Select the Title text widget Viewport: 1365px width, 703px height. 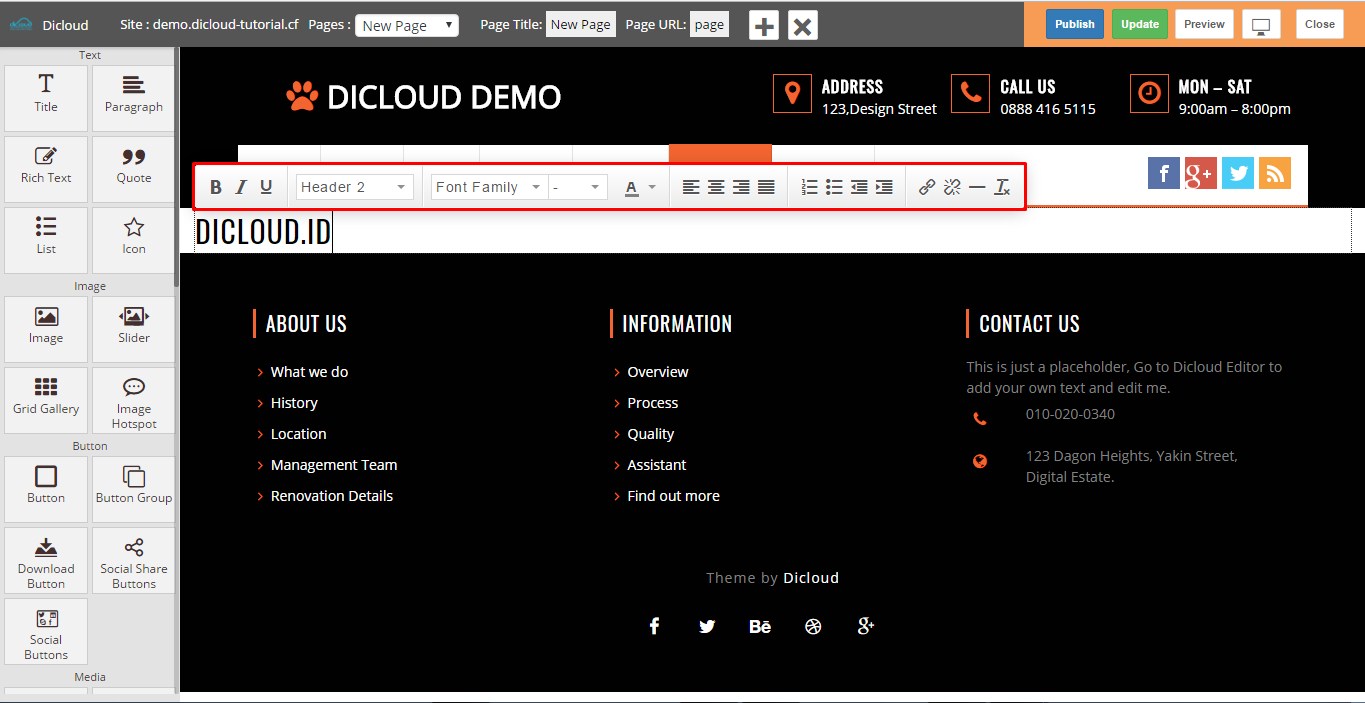[46, 98]
